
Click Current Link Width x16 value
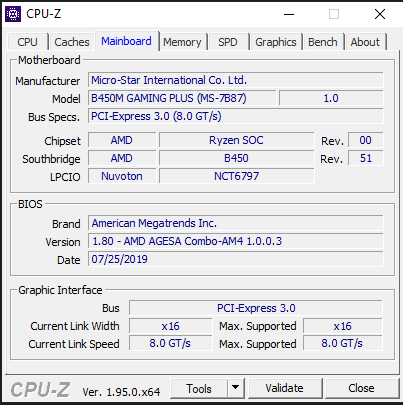point(171,326)
